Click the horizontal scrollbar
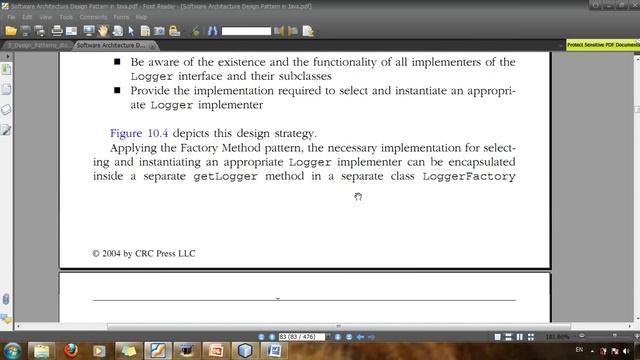Viewport: 640px width, 360px height. click(338, 327)
